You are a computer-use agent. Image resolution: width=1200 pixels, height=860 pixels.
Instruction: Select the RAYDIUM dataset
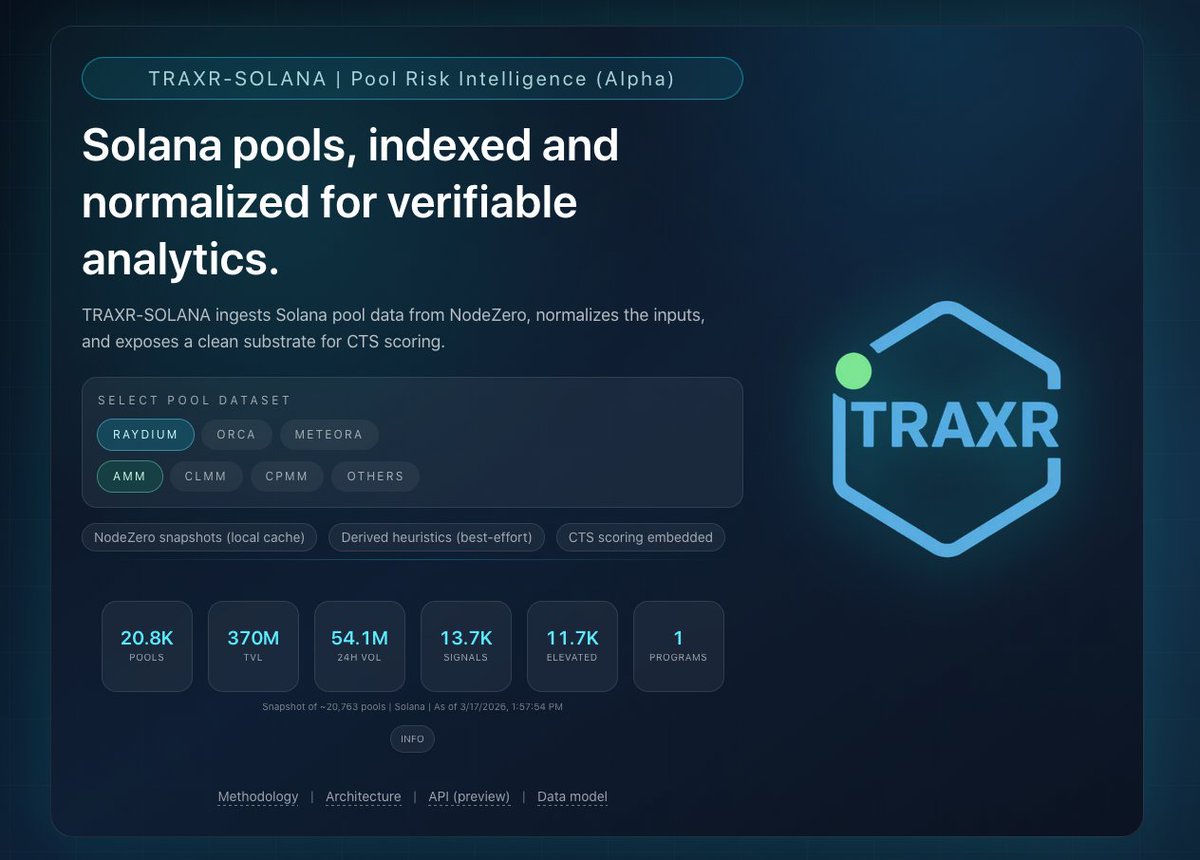coord(145,435)
